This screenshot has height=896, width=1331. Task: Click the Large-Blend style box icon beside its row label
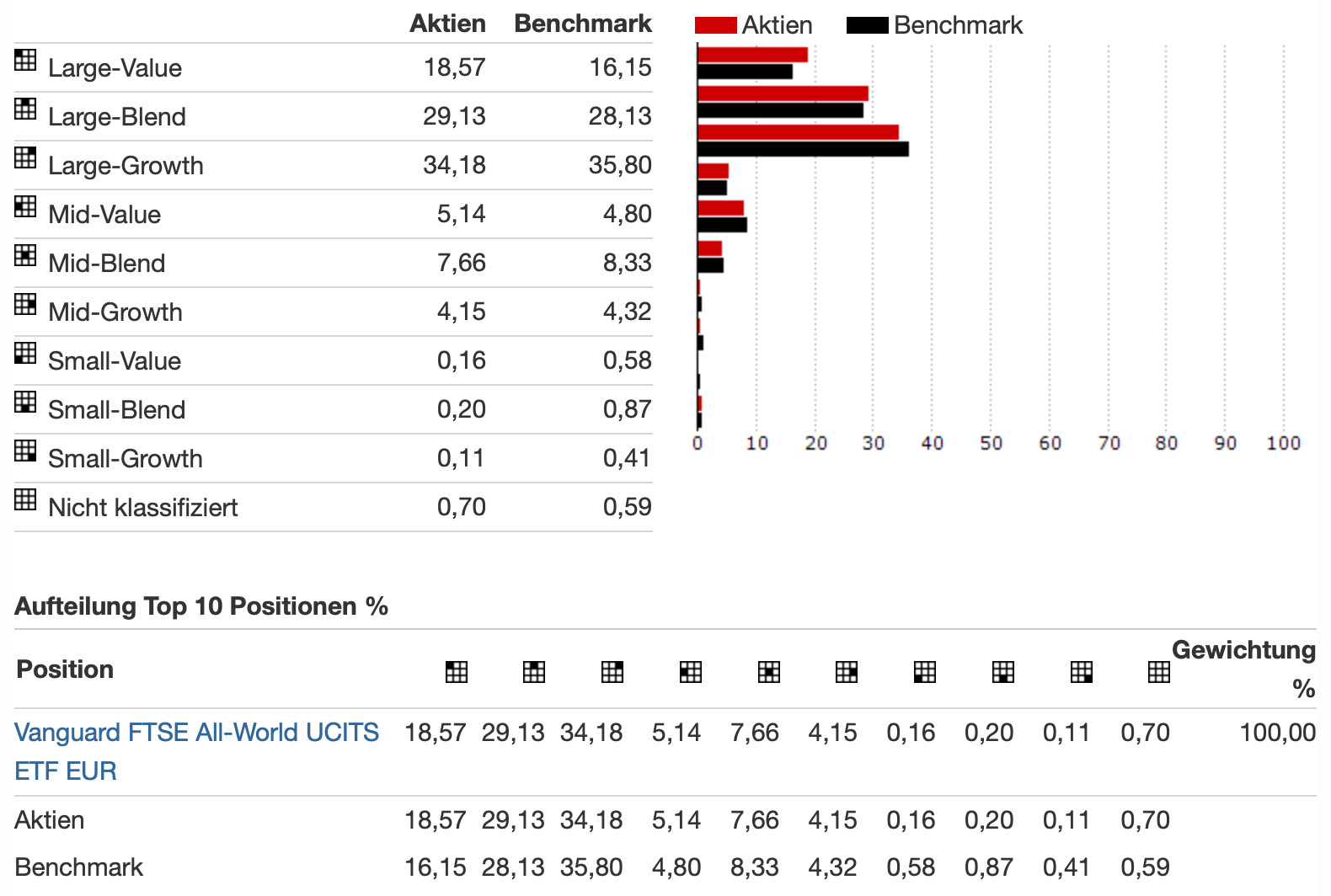[25, 109]
